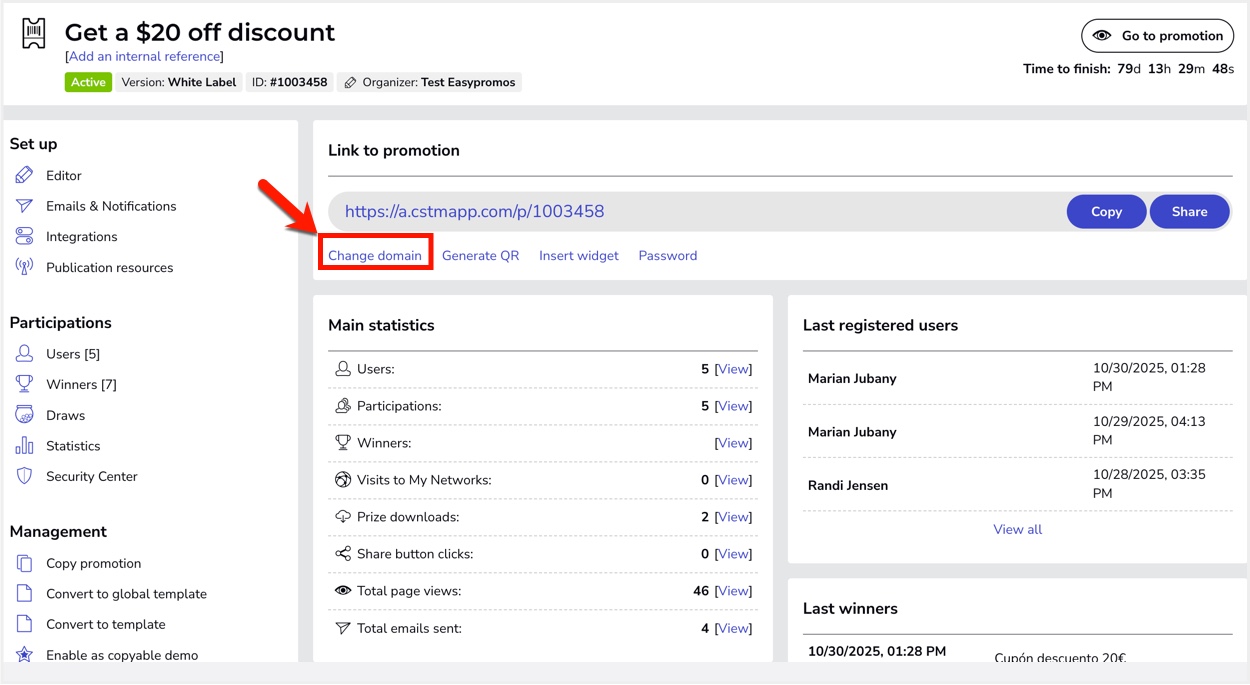This screenshot has width=1250, height=685.
Task: Open the Users [5] menu item
Action: (72, 354)
